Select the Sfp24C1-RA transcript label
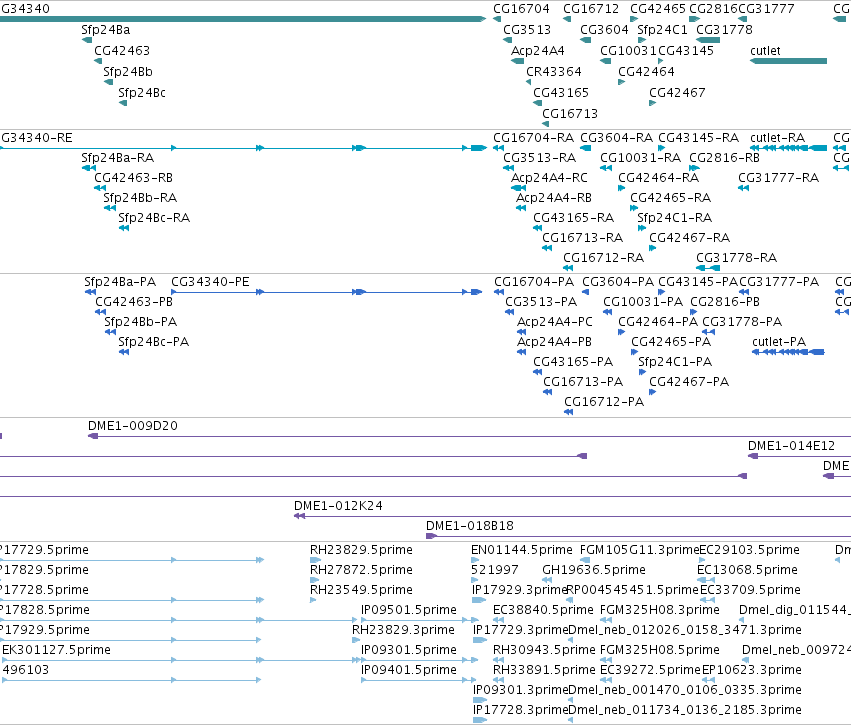851x725 pixels. [x=675, y=218]
